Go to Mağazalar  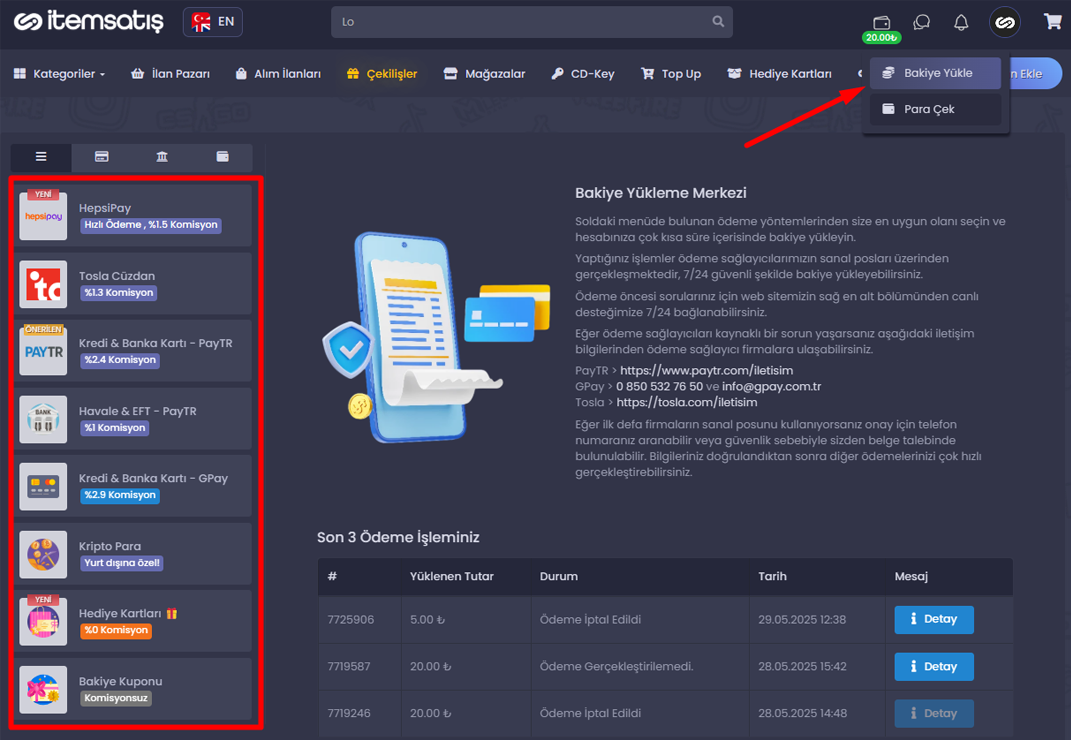[x=484, y=74]
